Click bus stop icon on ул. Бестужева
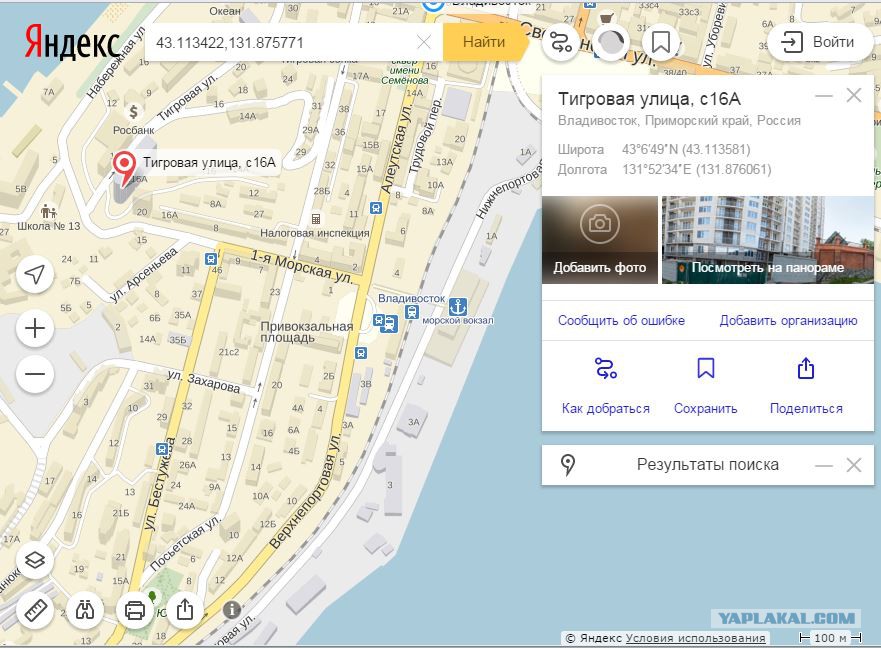Viewport: 881px width, 648px height. pos(162,448)
